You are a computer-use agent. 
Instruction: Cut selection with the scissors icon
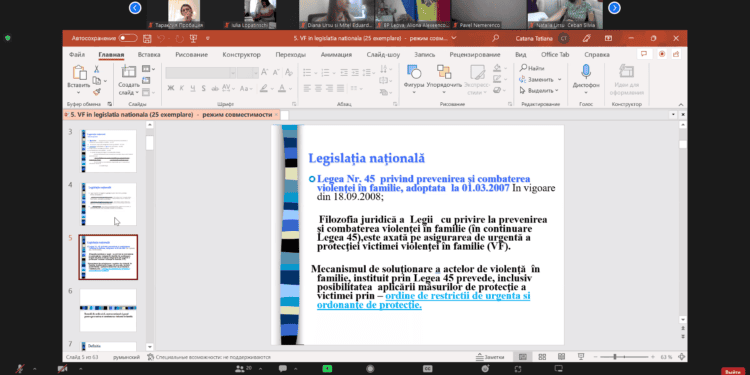[x=97, y=70]
